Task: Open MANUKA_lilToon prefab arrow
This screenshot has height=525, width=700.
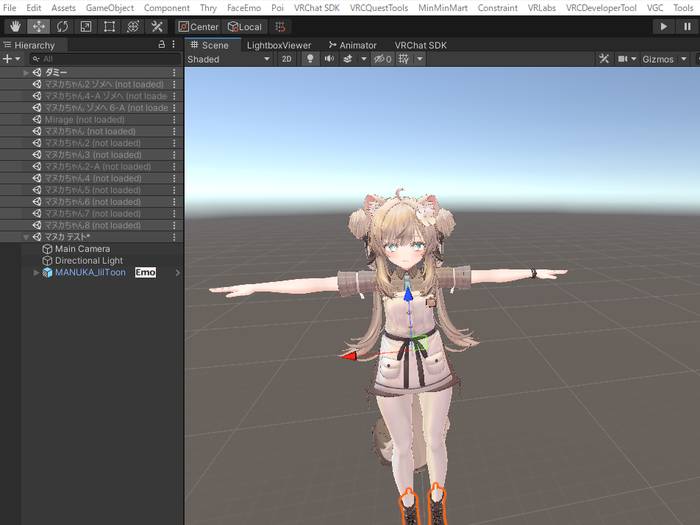Action: pyautogui.click(x=178, y=272)
